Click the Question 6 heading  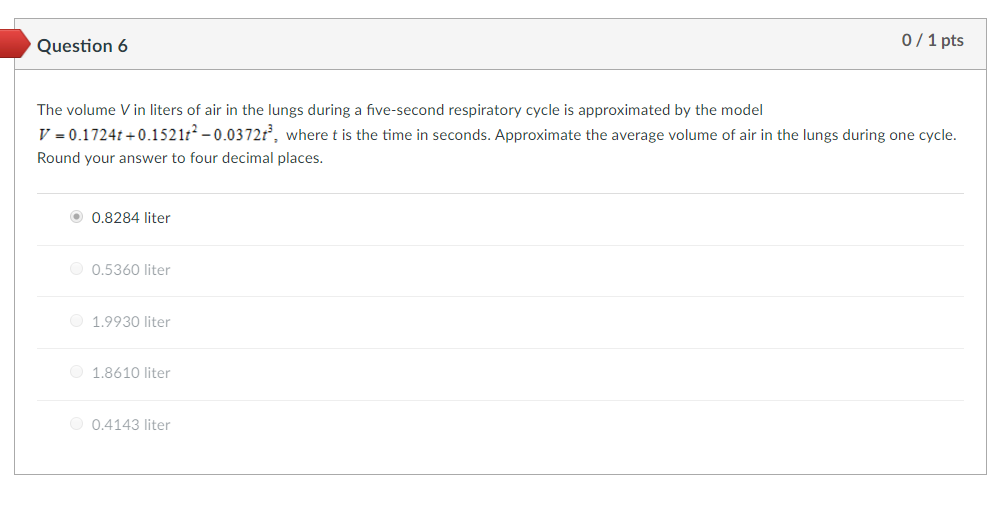(82, 46)
